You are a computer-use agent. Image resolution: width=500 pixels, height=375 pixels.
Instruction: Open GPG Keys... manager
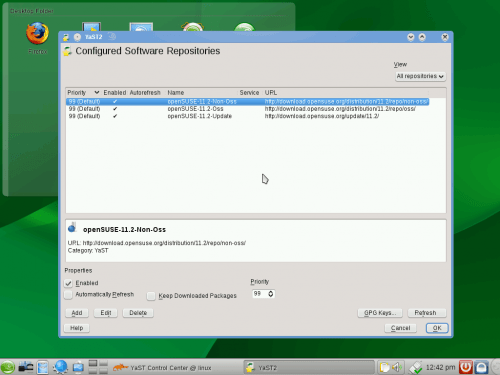[x=380, y=313]
